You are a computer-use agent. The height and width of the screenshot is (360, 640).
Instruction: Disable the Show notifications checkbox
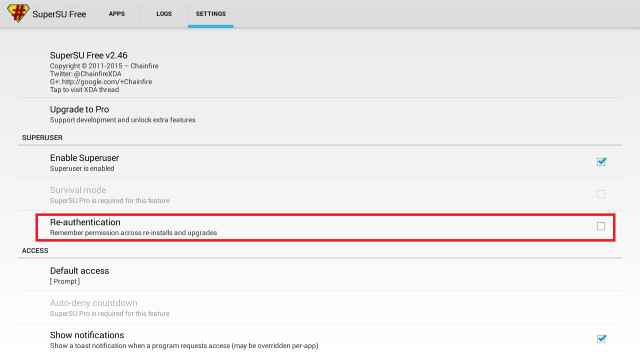click(601, 339)
